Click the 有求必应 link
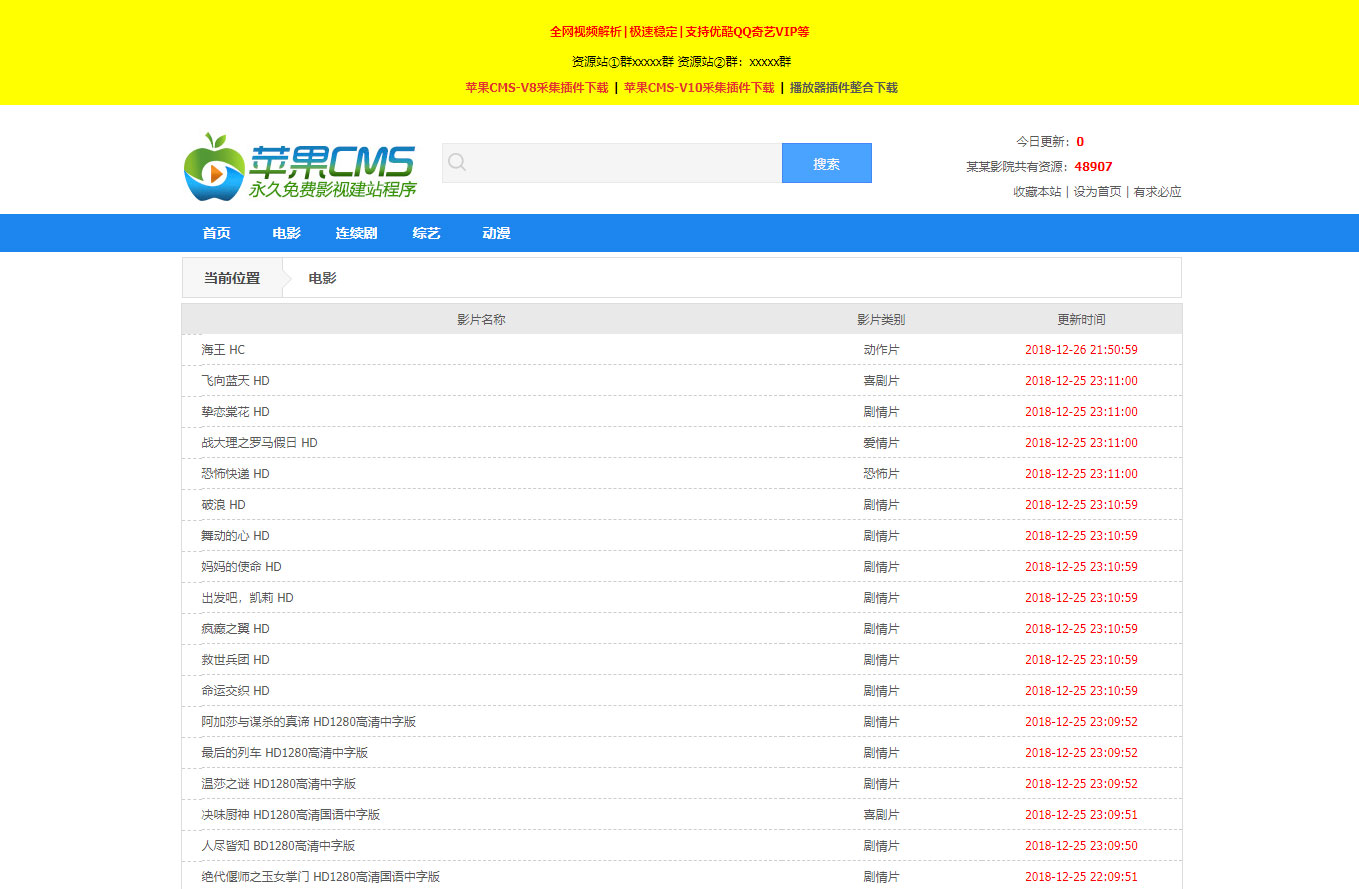 point(1159,192)
